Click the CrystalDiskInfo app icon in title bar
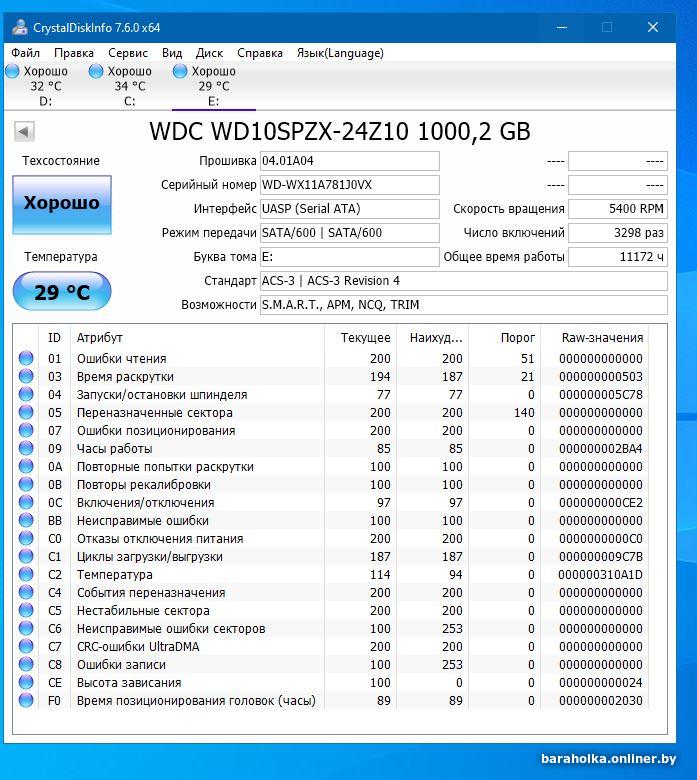The height and width of the screenshot is (780, 697). pyautogui.click(x=19, y=27)
